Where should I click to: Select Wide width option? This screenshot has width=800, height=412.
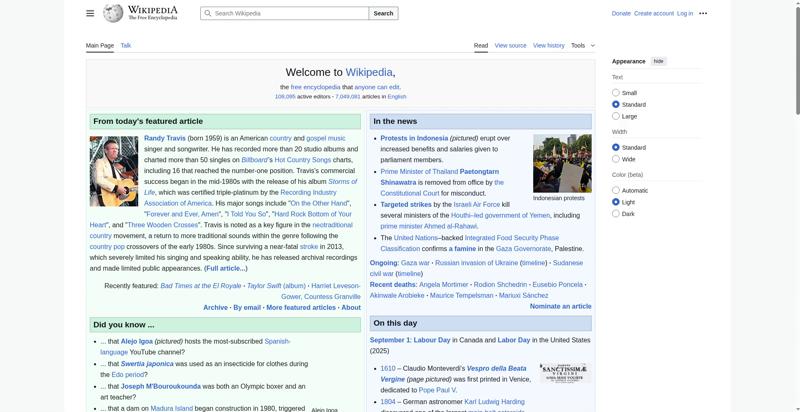click(616, 159)
